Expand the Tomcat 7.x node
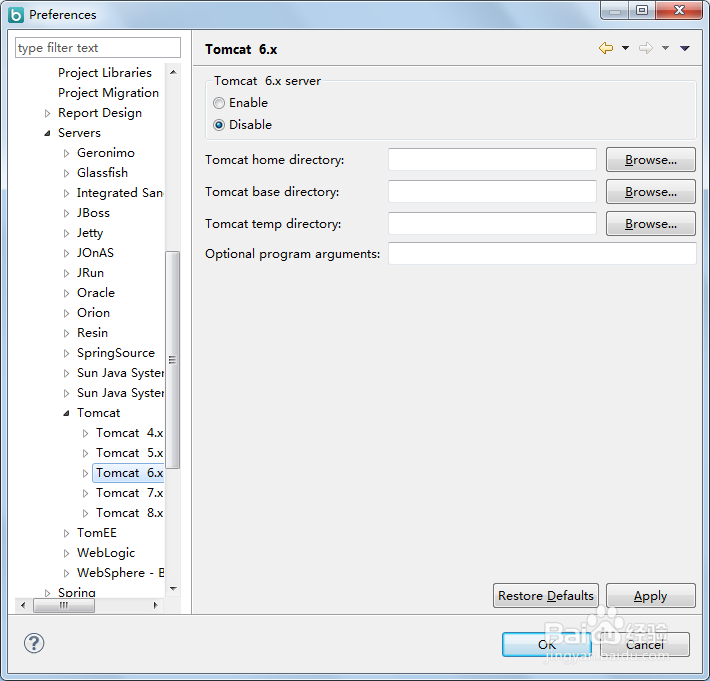The image size is (710, 681). pyautogui.click(x=86, y=493)
